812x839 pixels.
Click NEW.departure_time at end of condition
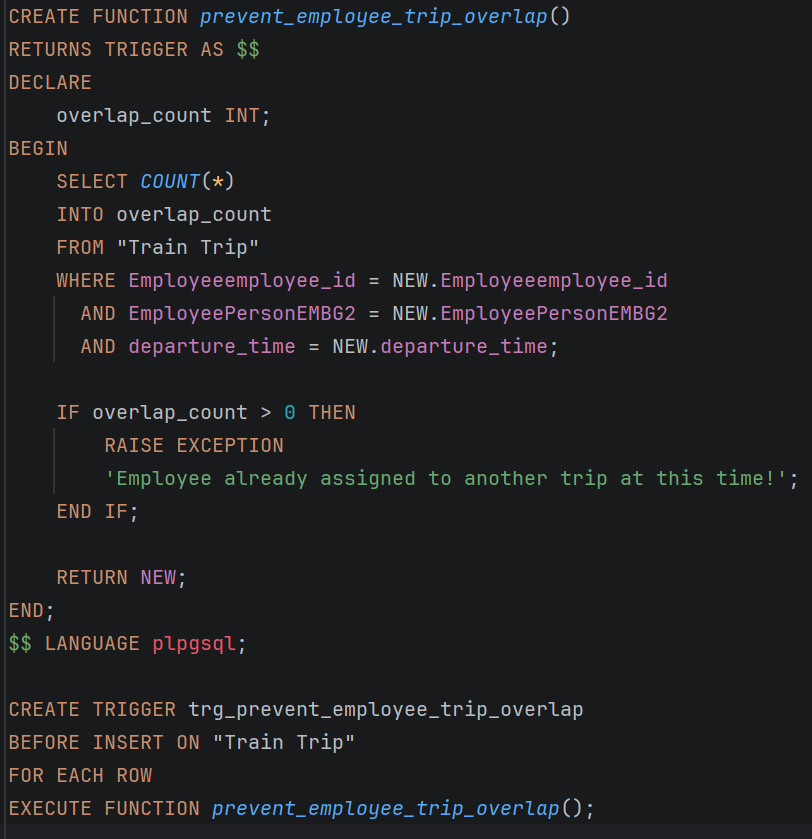440,347
